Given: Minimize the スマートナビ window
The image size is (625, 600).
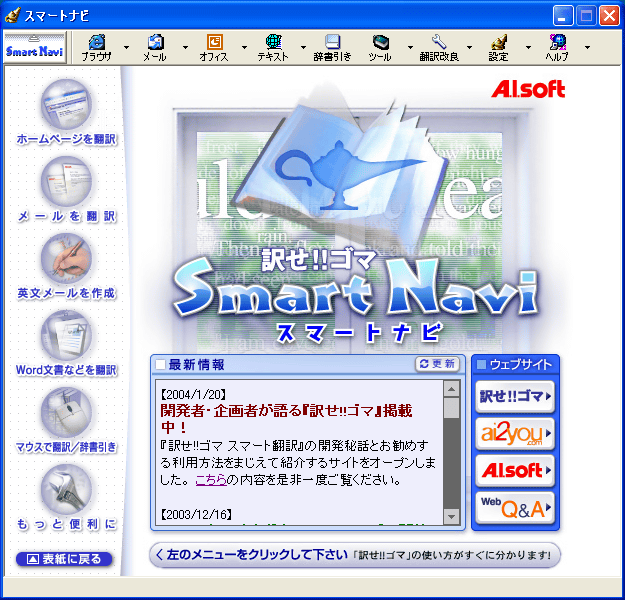Looking at the screenshot, I should [563, 16].
